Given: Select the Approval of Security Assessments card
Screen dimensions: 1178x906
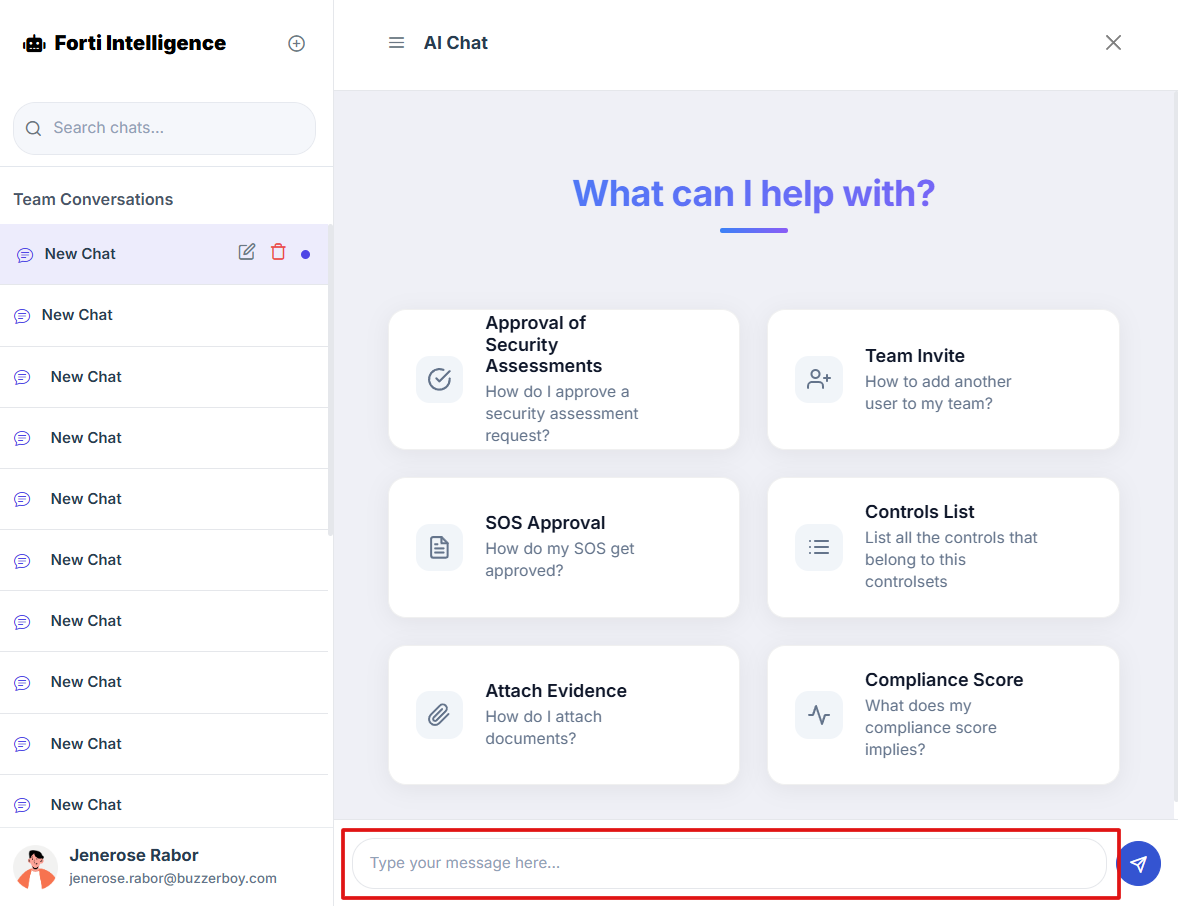Looking at the screenshot, I should click(564, 379).
